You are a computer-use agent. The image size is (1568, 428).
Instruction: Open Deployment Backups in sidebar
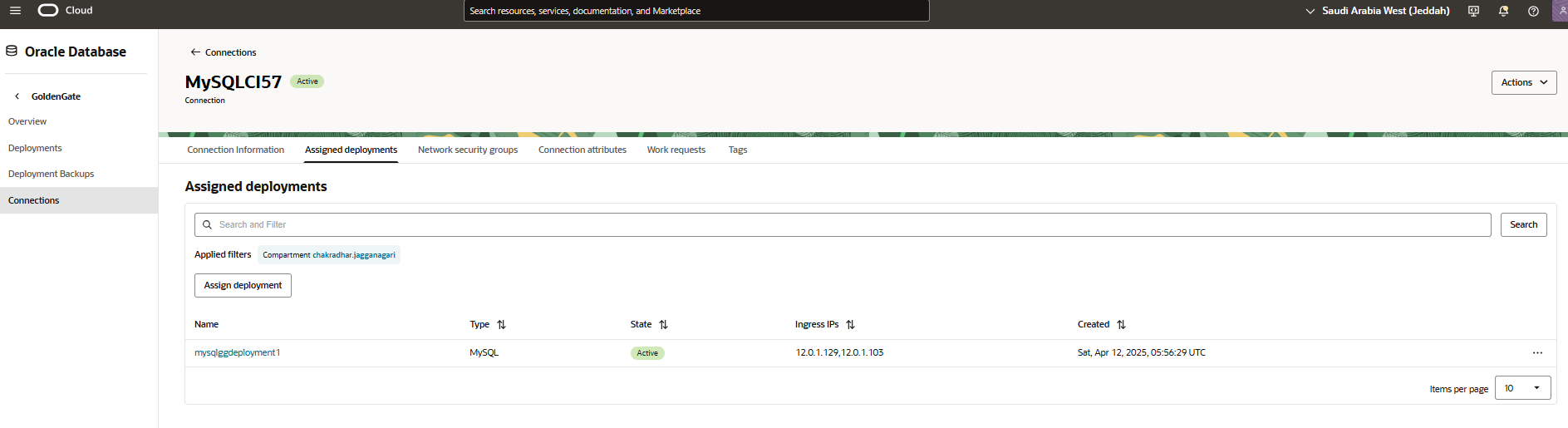pyautogui.click(x=51, y=174)
